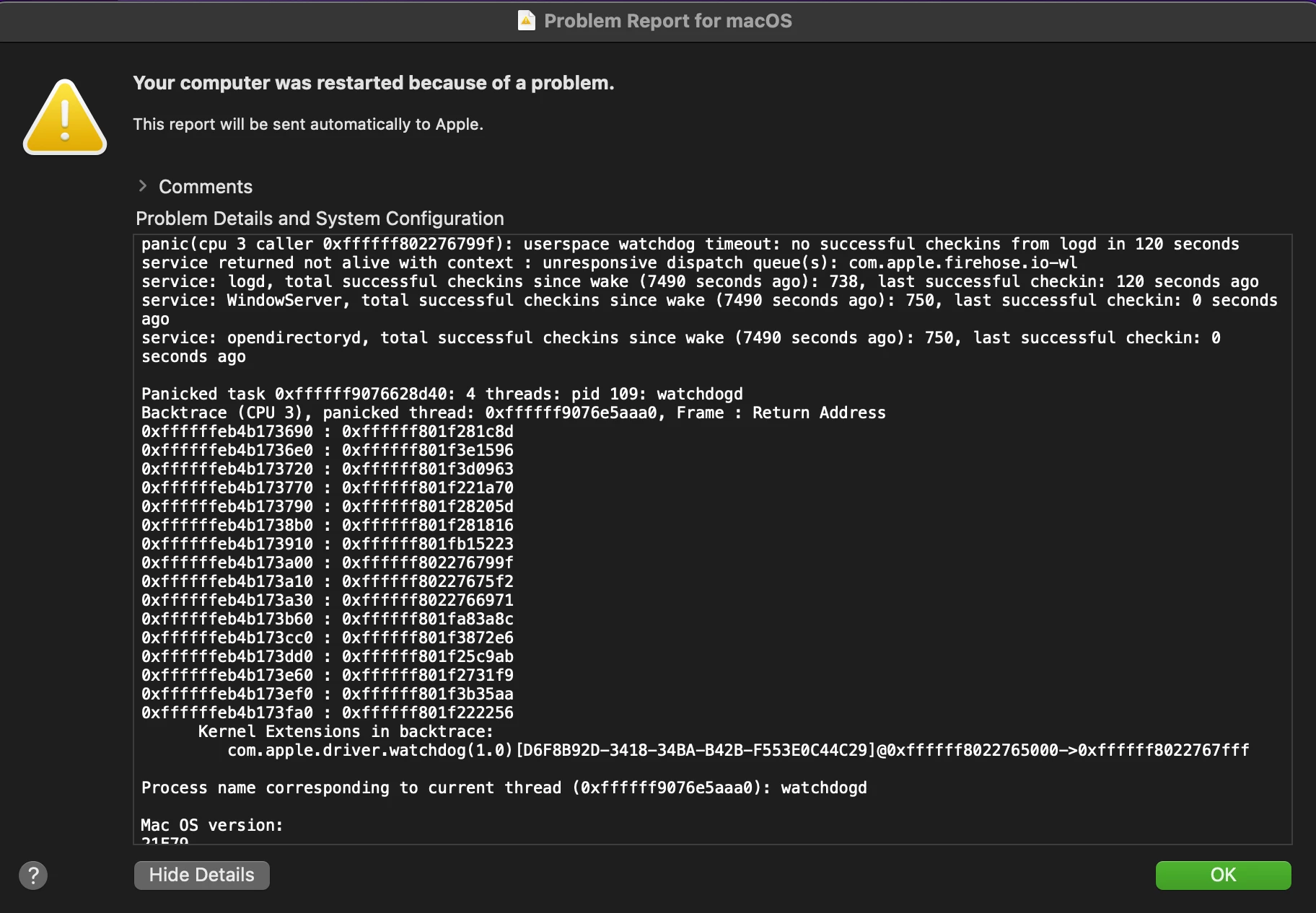Viewport: 1316px width, 913px height.
Task: Click backtrace row 0xffffffeb4b173cc0
Action: coord(327,638)
